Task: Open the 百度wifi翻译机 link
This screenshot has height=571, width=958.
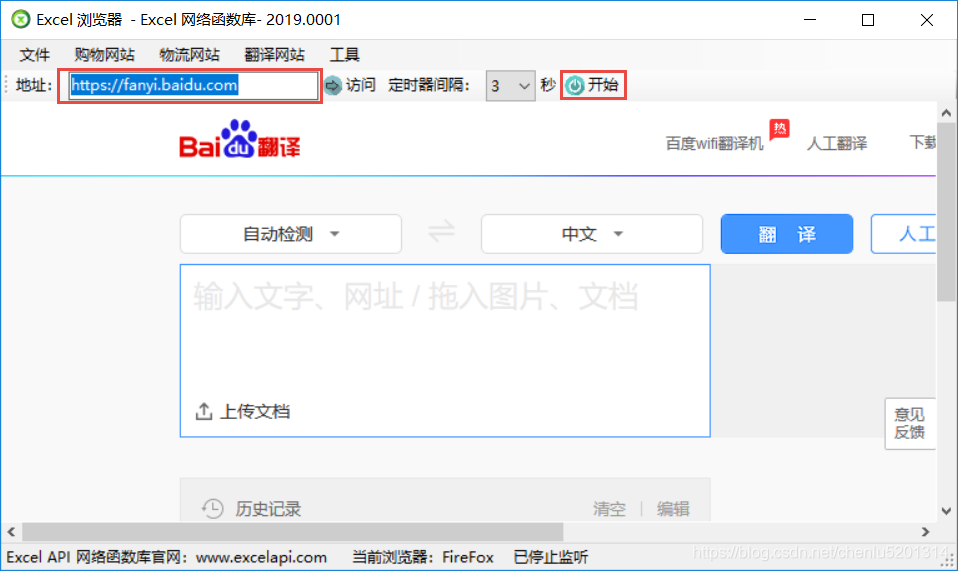Action: pos(714,144)
